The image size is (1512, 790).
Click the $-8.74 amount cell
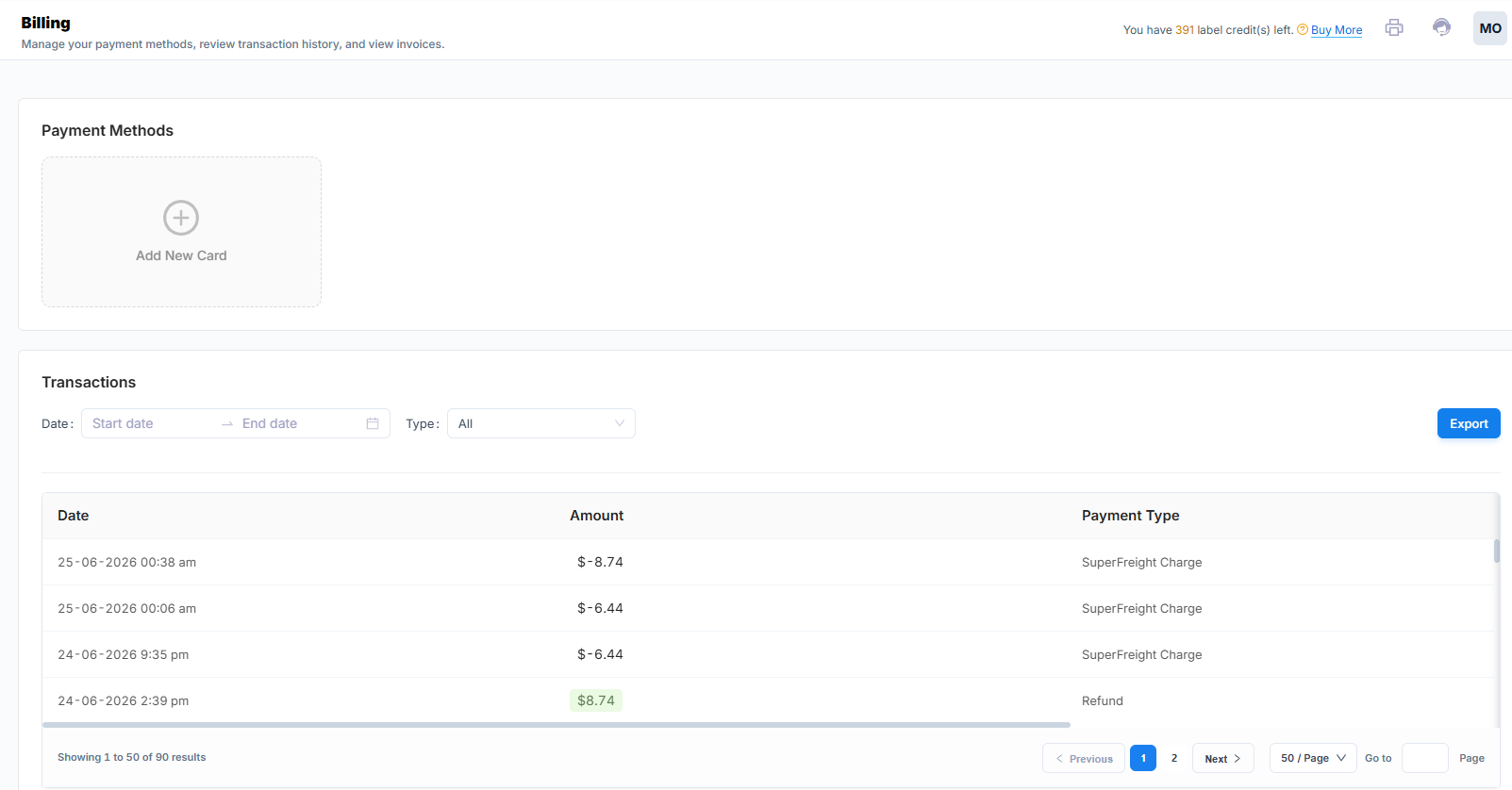point(600,562)
